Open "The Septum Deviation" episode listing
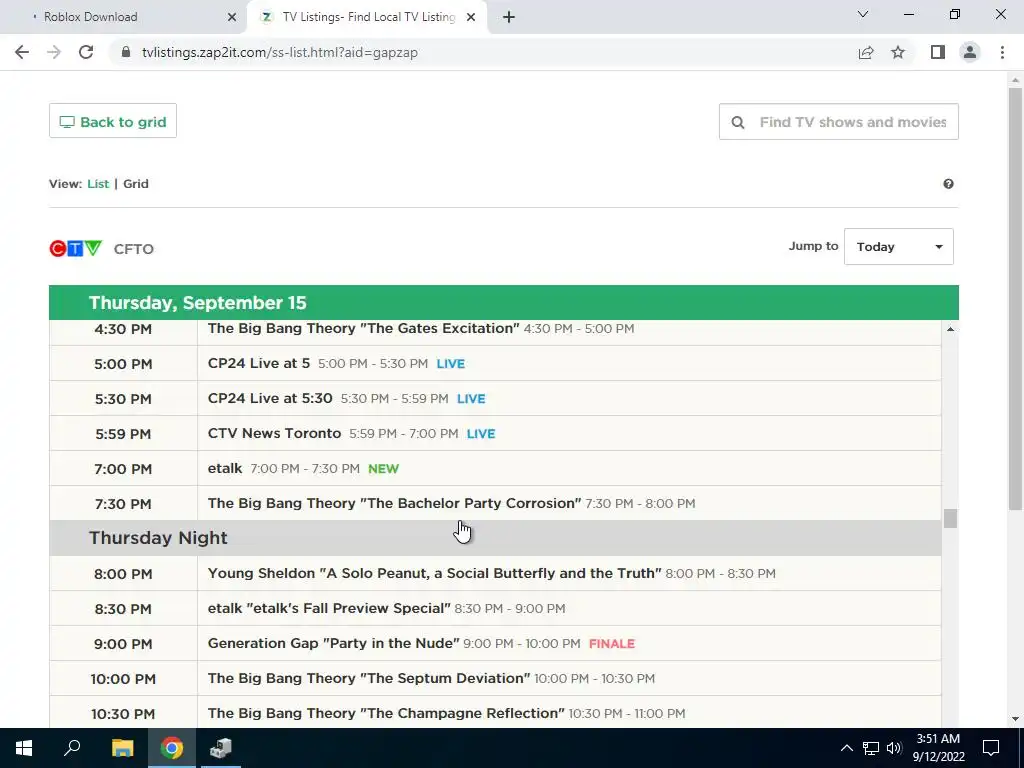1024x768 pixels. [369, 678]
